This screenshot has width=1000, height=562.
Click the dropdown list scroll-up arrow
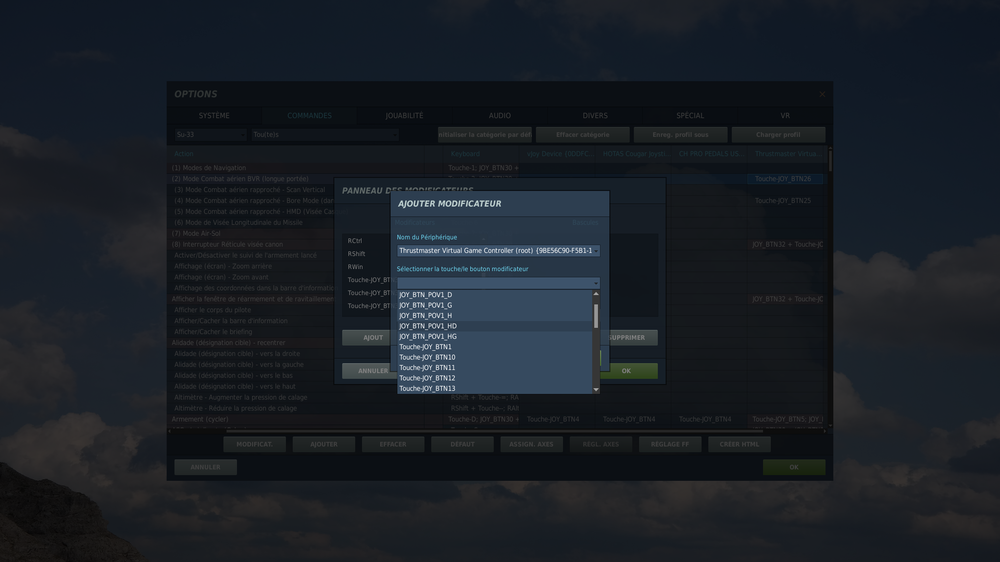click(x=596, y=294)
